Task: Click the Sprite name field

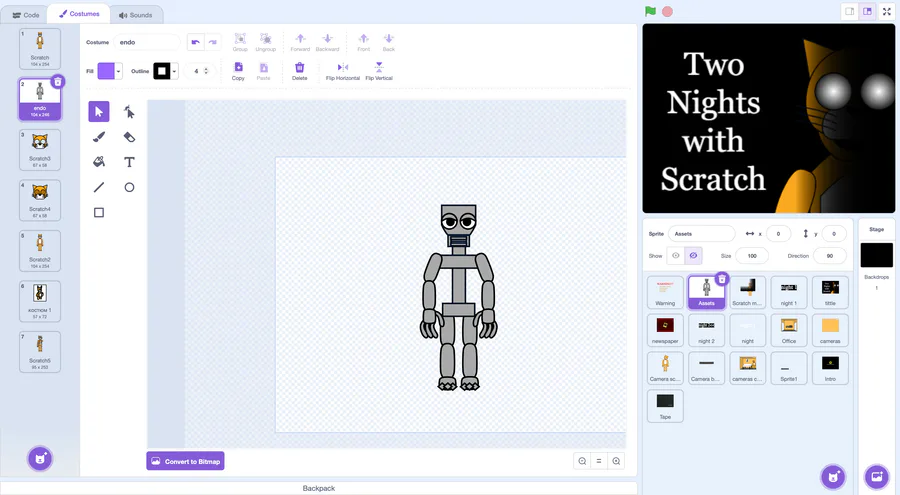Action: [701, 234]
